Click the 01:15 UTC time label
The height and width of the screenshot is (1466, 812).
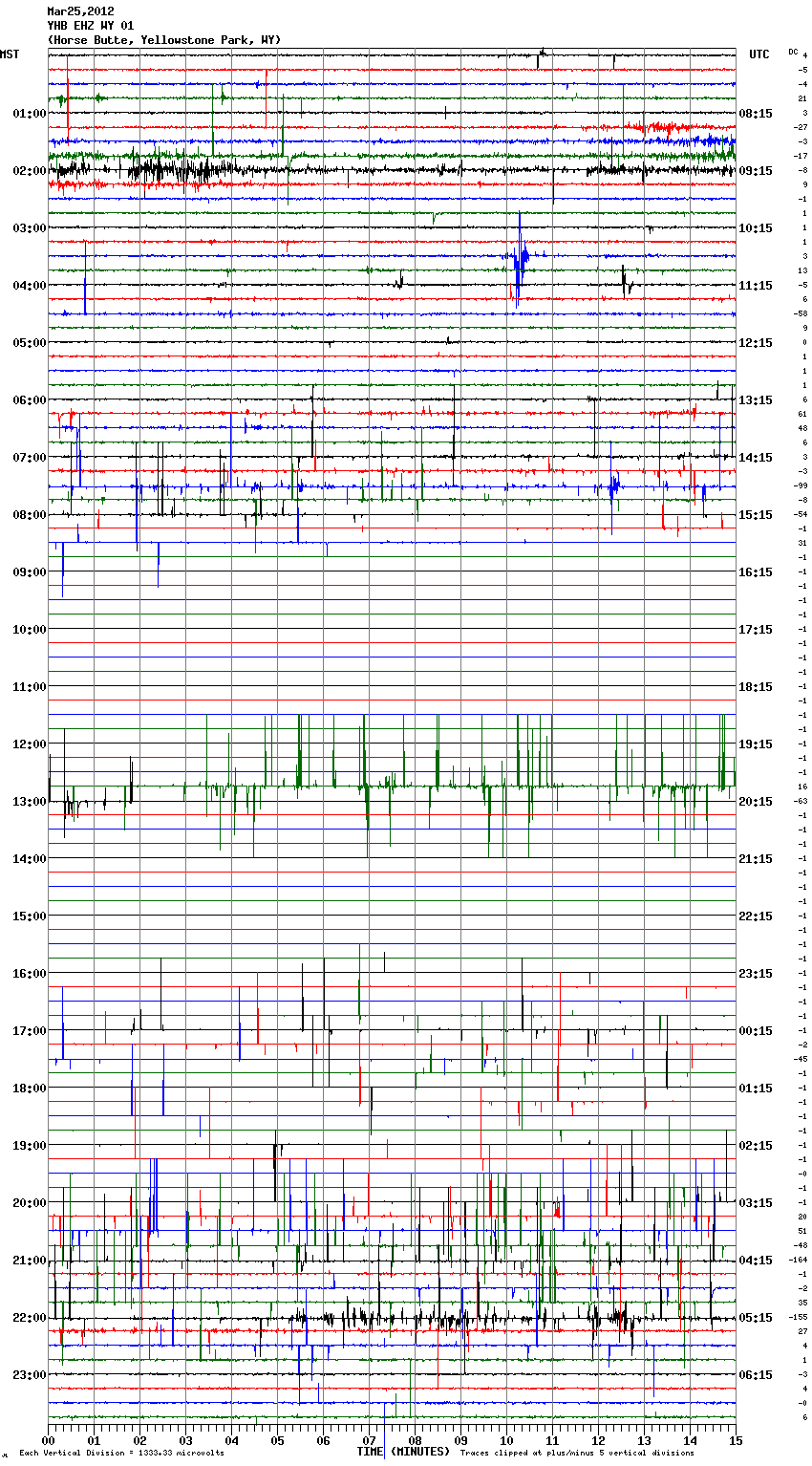[756, 1088]
